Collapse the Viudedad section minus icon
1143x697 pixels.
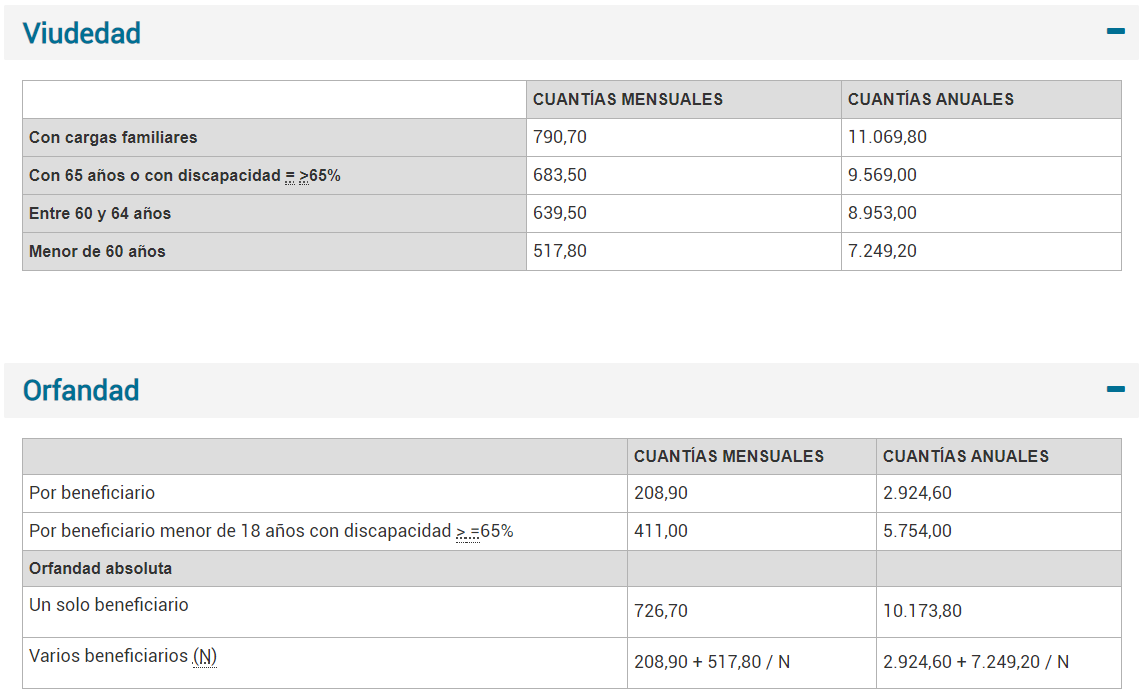1115,32
